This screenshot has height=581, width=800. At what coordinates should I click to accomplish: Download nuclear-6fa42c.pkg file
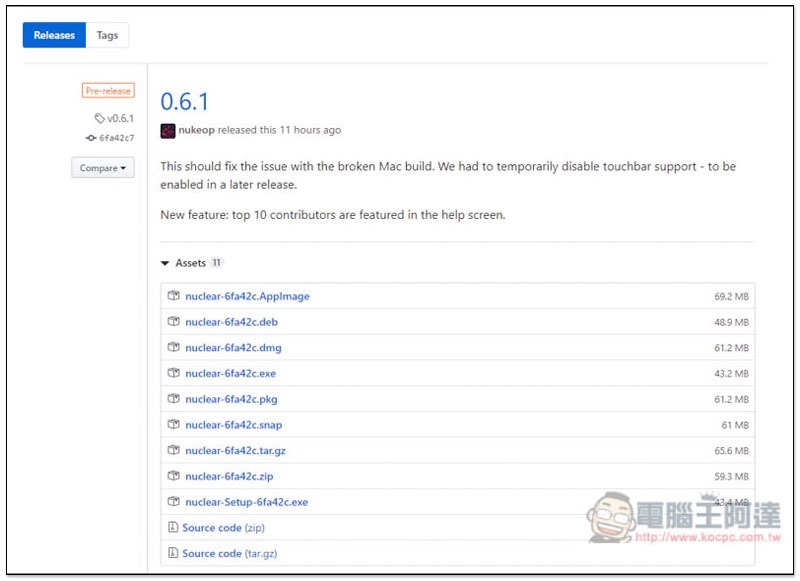(x=231, y=399)
